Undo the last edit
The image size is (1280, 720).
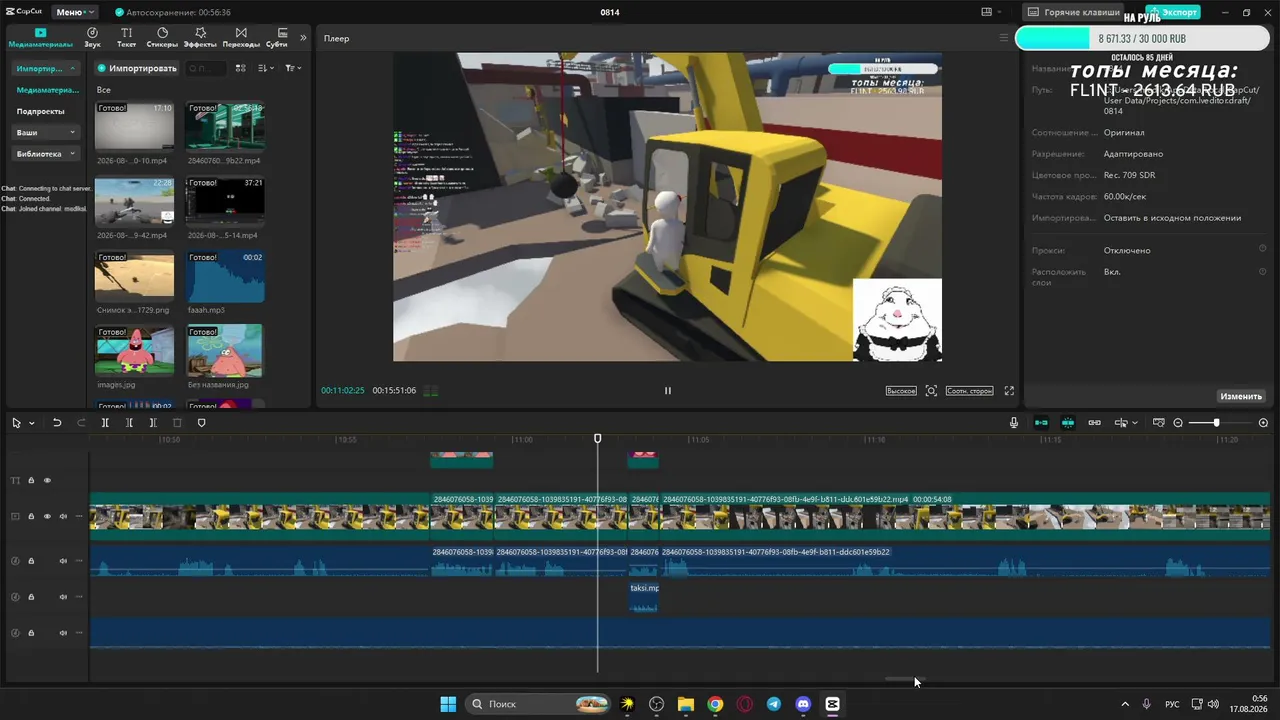point(57,423)
